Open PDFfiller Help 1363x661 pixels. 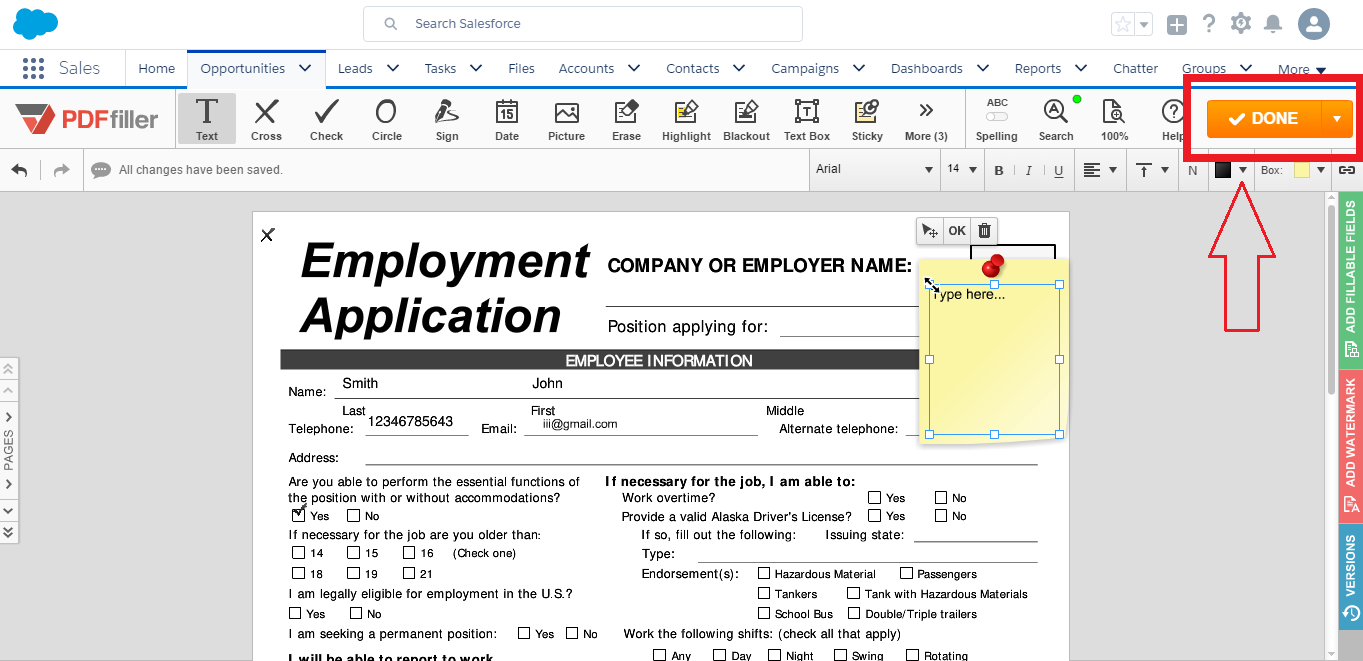tap(1171, 118)
